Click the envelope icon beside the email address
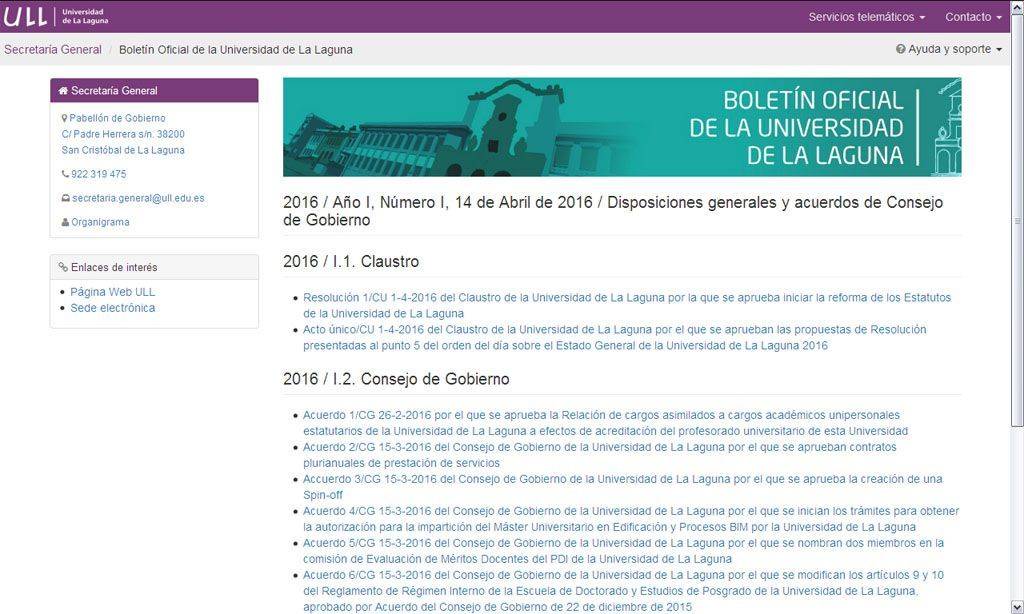The image size is (1024, 614). pos(65,199)
